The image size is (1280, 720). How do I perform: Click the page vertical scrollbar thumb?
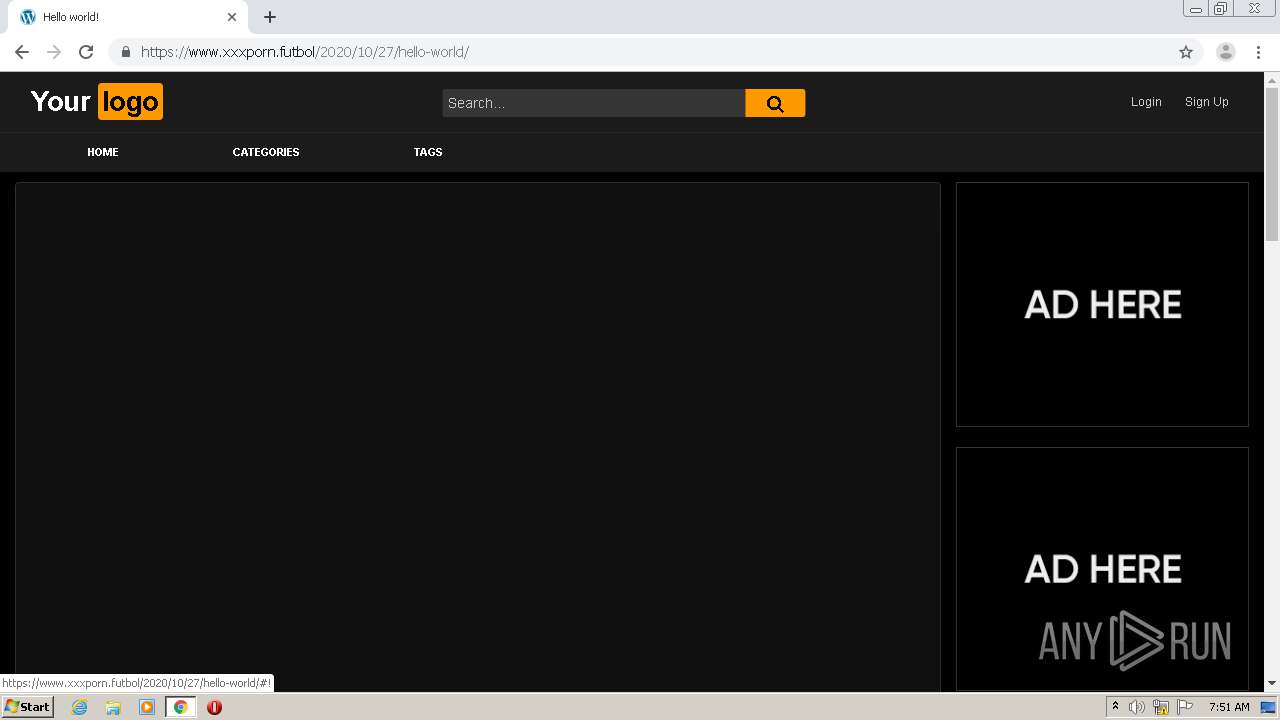click(x=1272, y=164)
